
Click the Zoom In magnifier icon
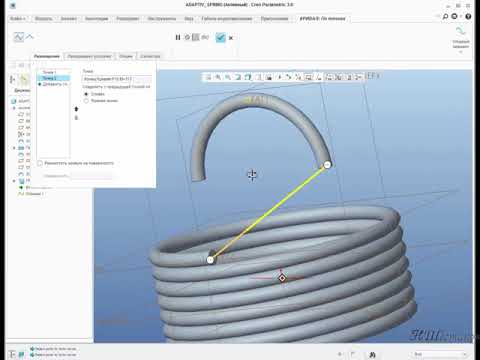218,77
